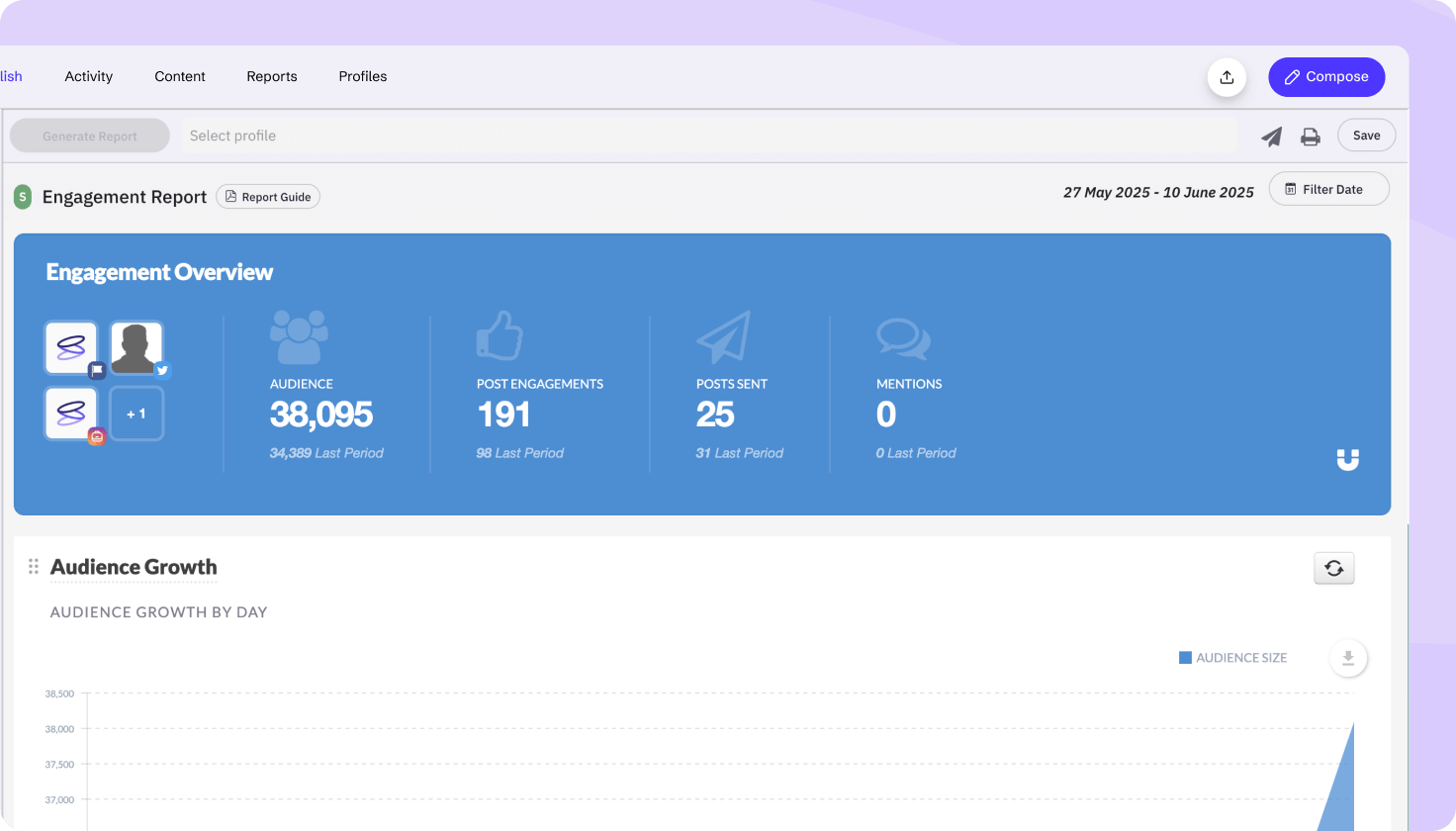The width and height of the screenshot is (1456, 831).
Task: Print the report using printer icon
Action: pyautogui.click(x=1311, y=137)
